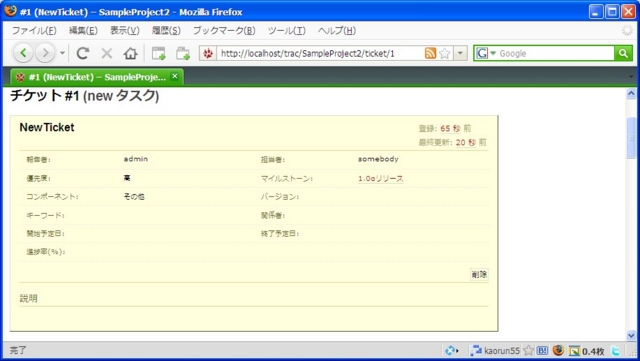
Task: Click the 削除 delete button
Action: (x=479, y=274)
